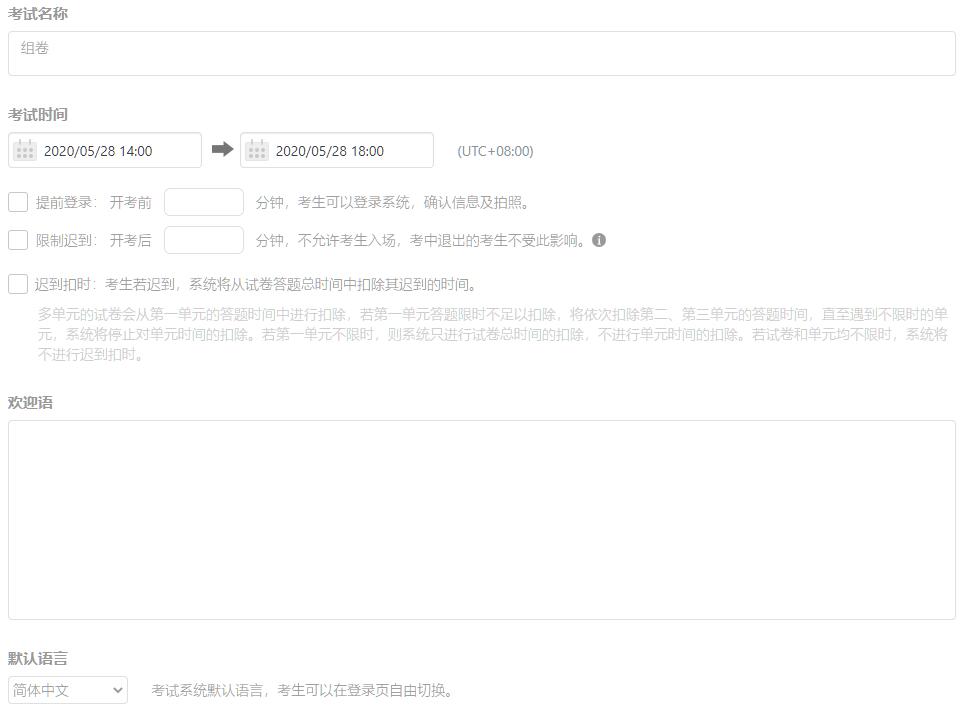This screenshot has width=963, height=717.
Task: Click the end time field 2020/05/28 18:00
Action: pyautogui.click(x=337, y=150)
